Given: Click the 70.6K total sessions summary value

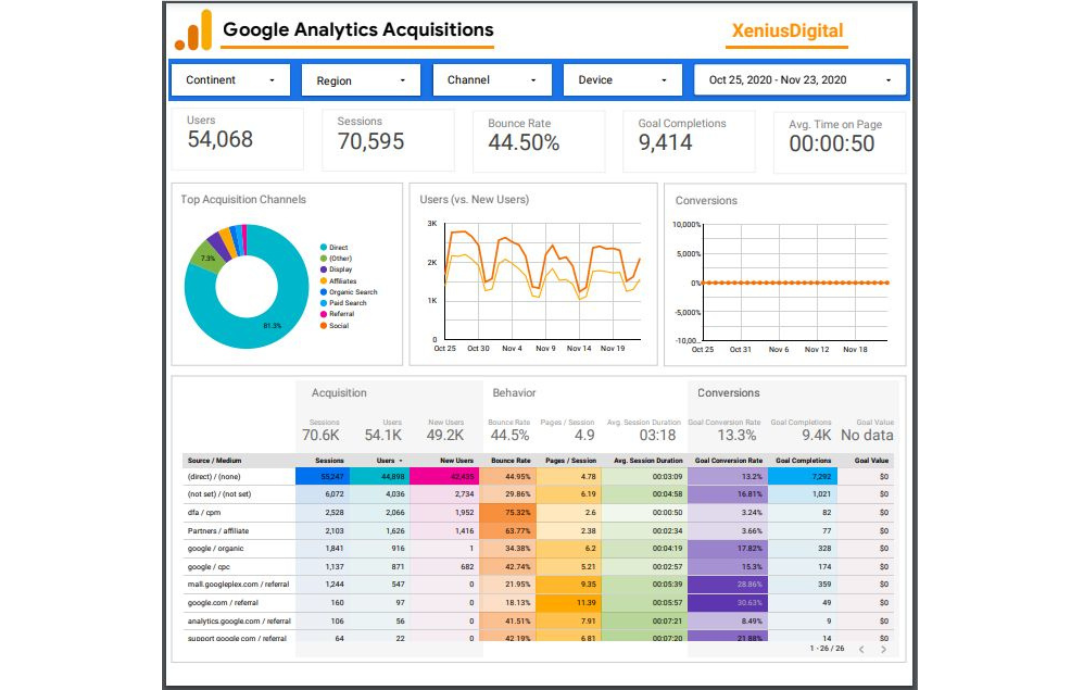Looking at the screenshot, I should pos(320,435).
